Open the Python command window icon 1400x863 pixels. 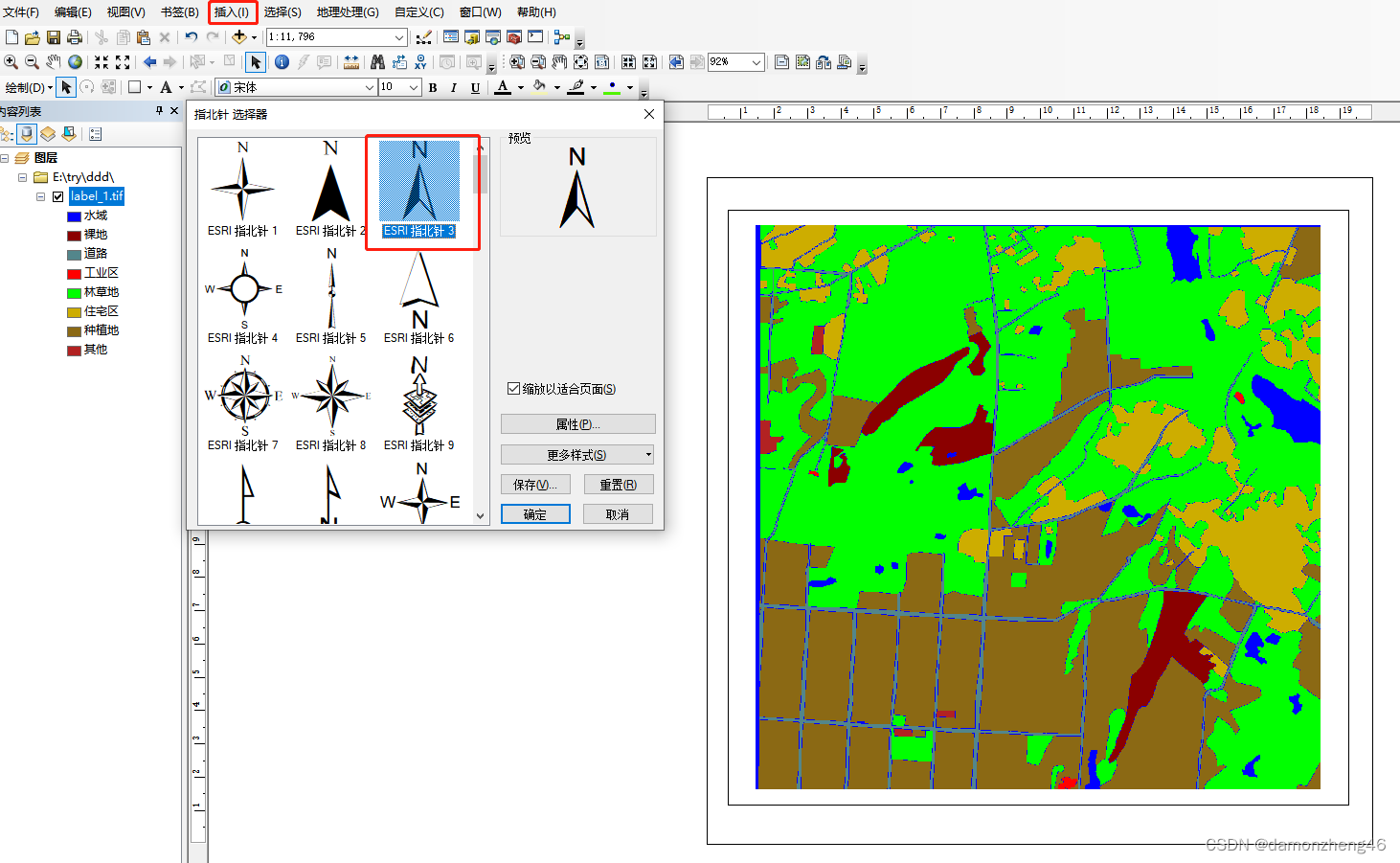pyautogui.click(x=535, y=37)
